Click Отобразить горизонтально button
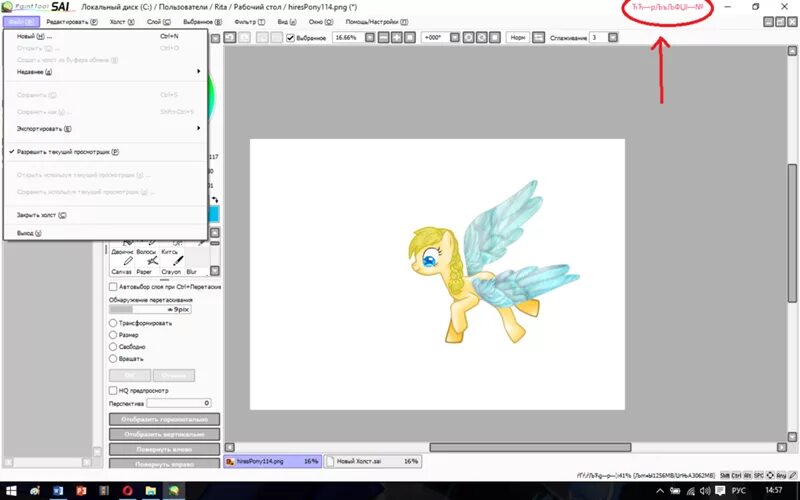Image resolution: width=800 pixels, height=500 pixels. pyautogui.click(x=164, y=419)
